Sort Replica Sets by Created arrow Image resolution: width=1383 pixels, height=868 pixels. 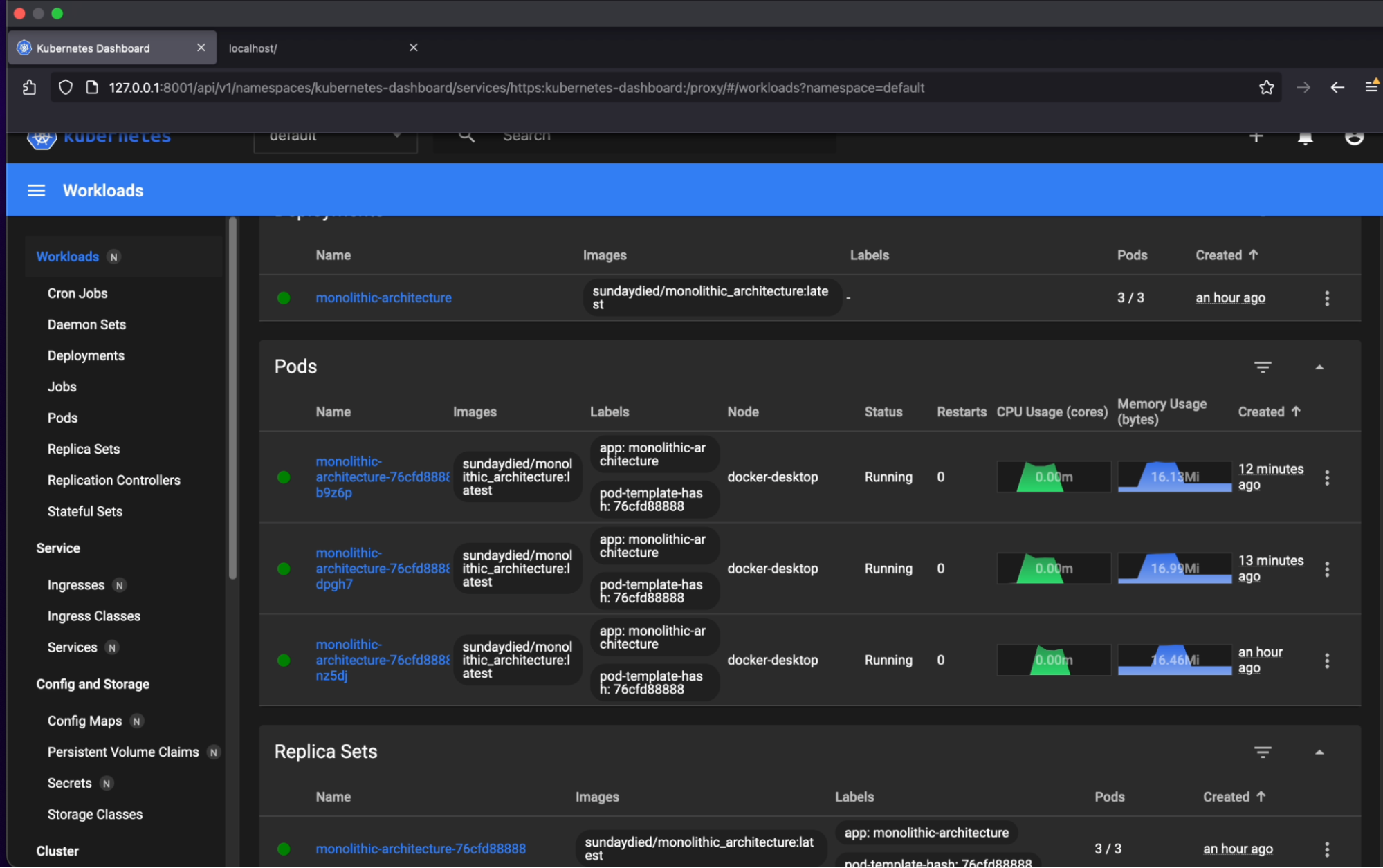click(x=1261, y=796)
